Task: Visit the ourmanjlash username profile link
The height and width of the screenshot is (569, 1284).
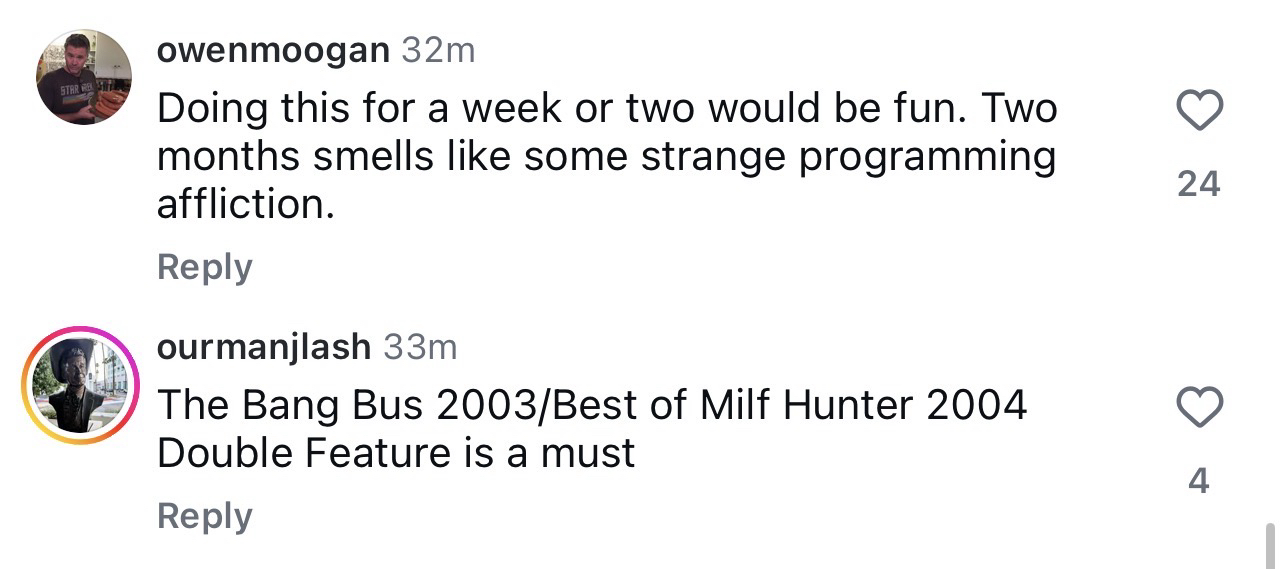Action: (263, 347)
